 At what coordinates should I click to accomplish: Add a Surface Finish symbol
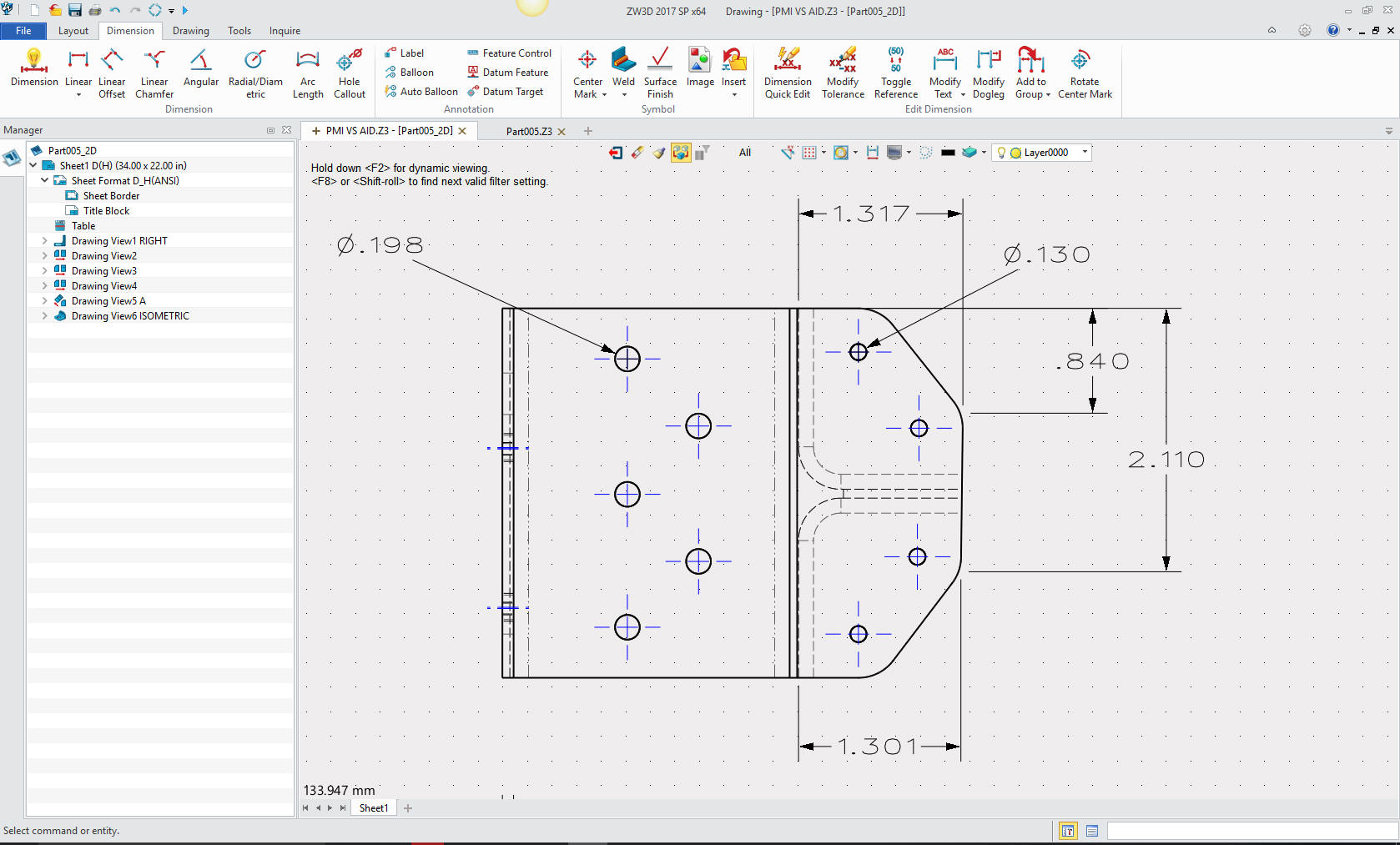660,73
